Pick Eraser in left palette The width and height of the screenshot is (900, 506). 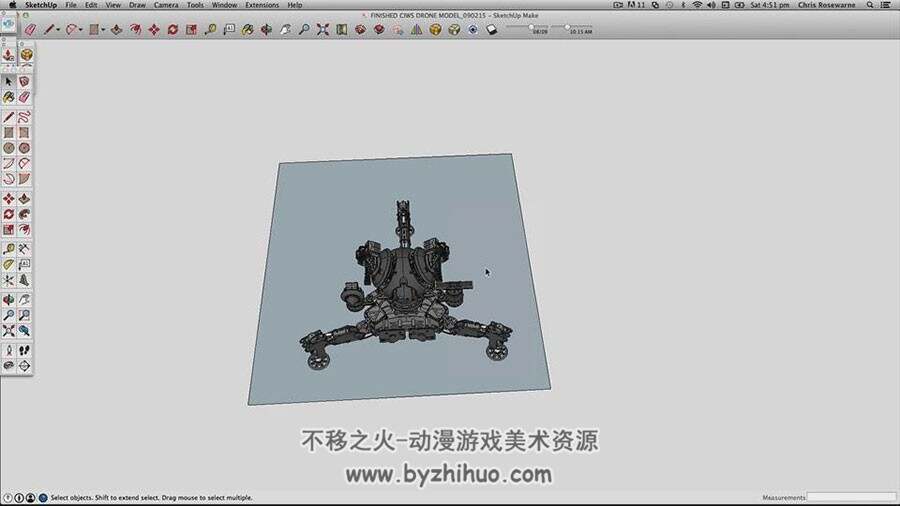coord(24,98)
